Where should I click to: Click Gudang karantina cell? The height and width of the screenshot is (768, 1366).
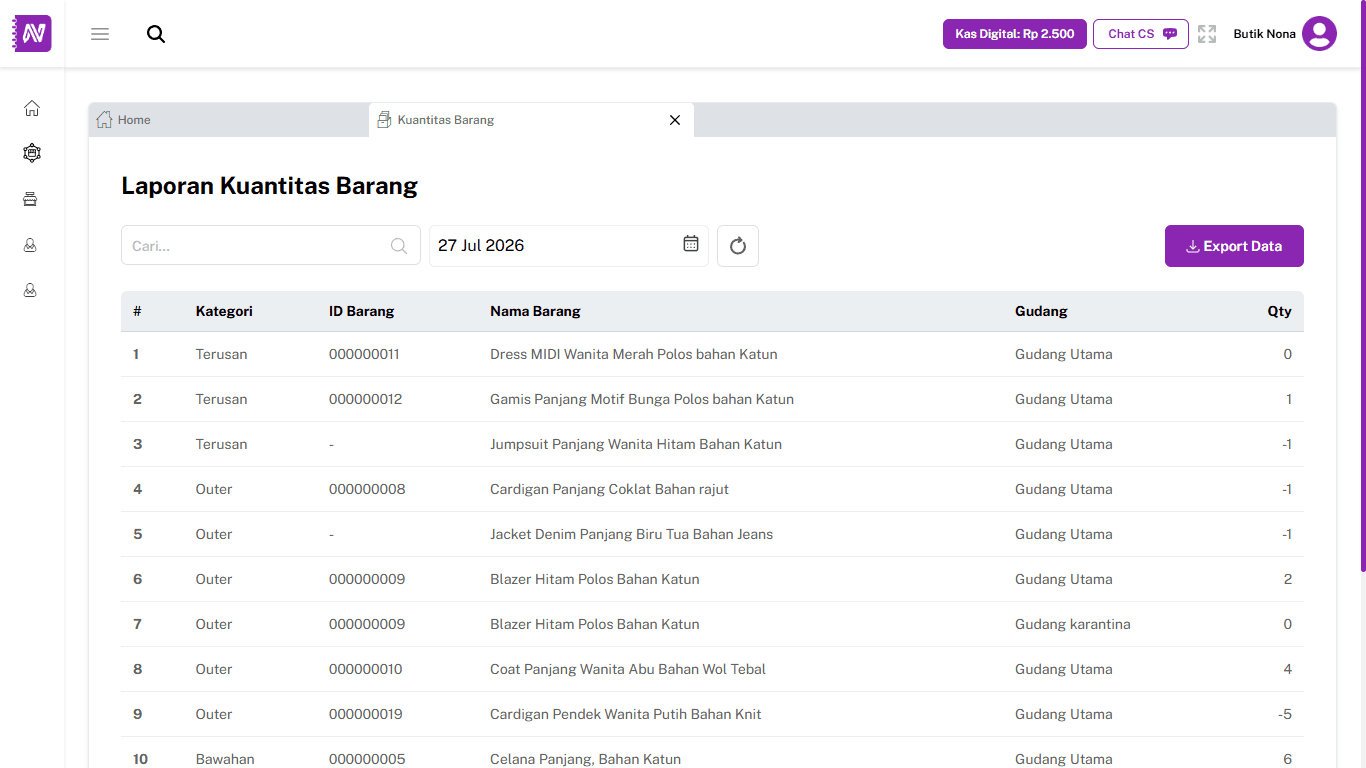click(x=1072, y=624)
